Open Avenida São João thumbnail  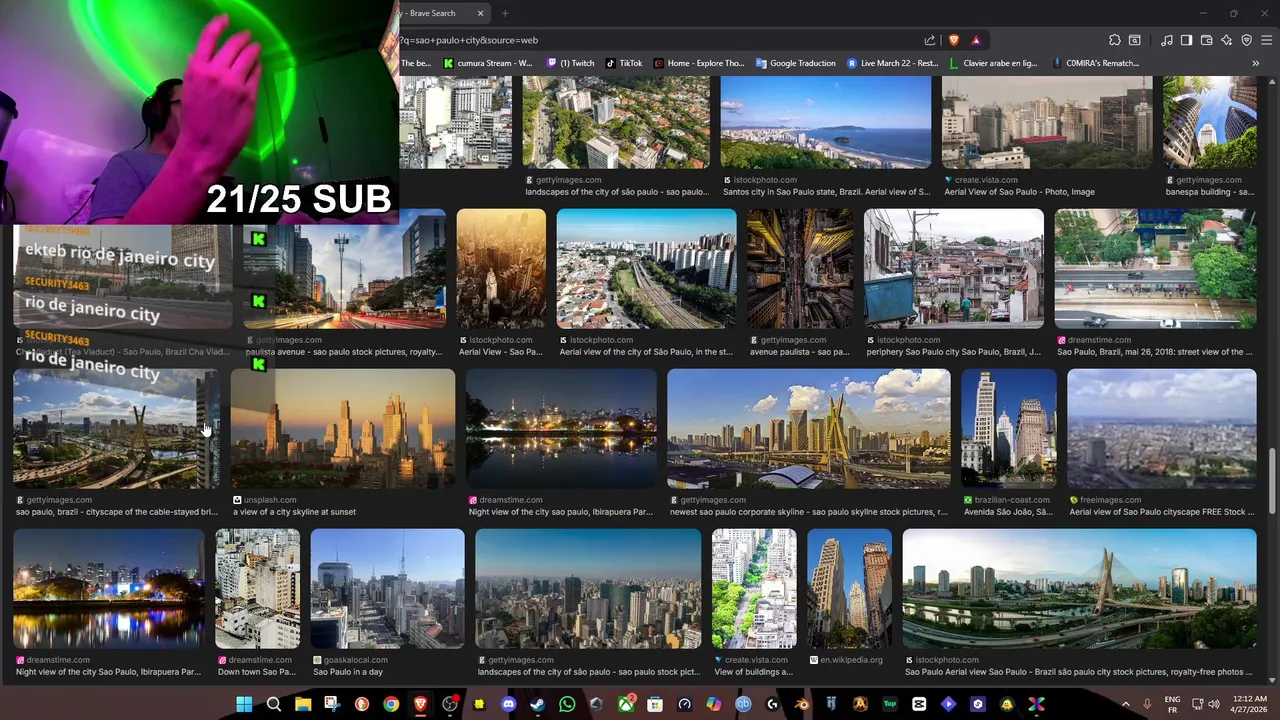coord(1008,428)
